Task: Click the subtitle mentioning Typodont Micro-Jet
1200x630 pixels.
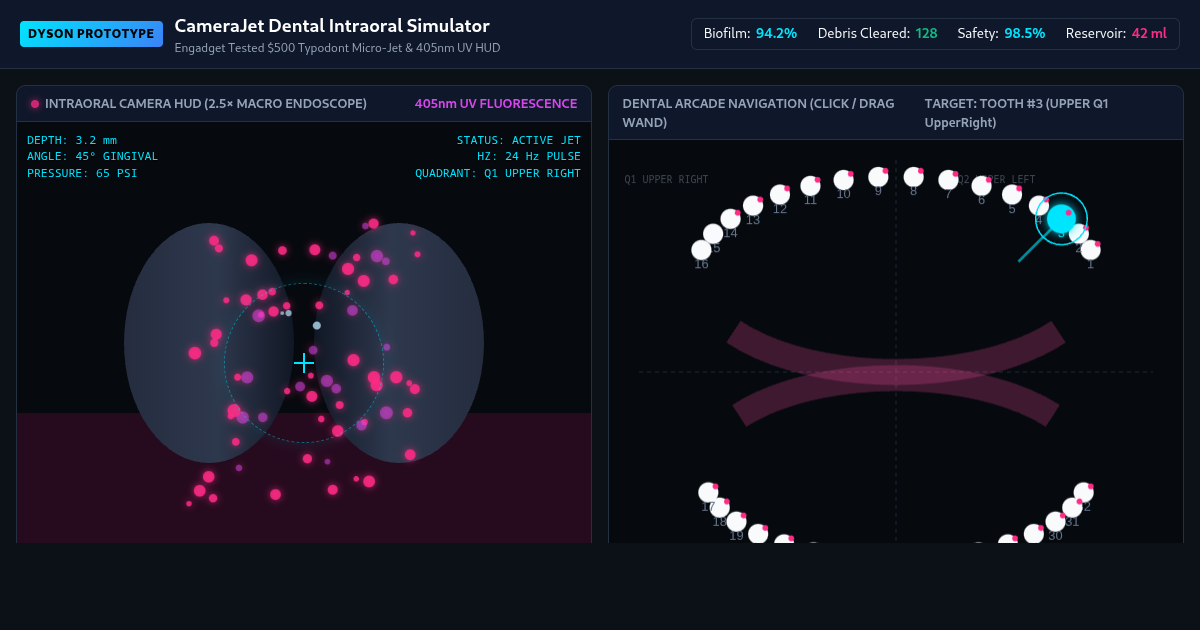Action: coord(337,48)
